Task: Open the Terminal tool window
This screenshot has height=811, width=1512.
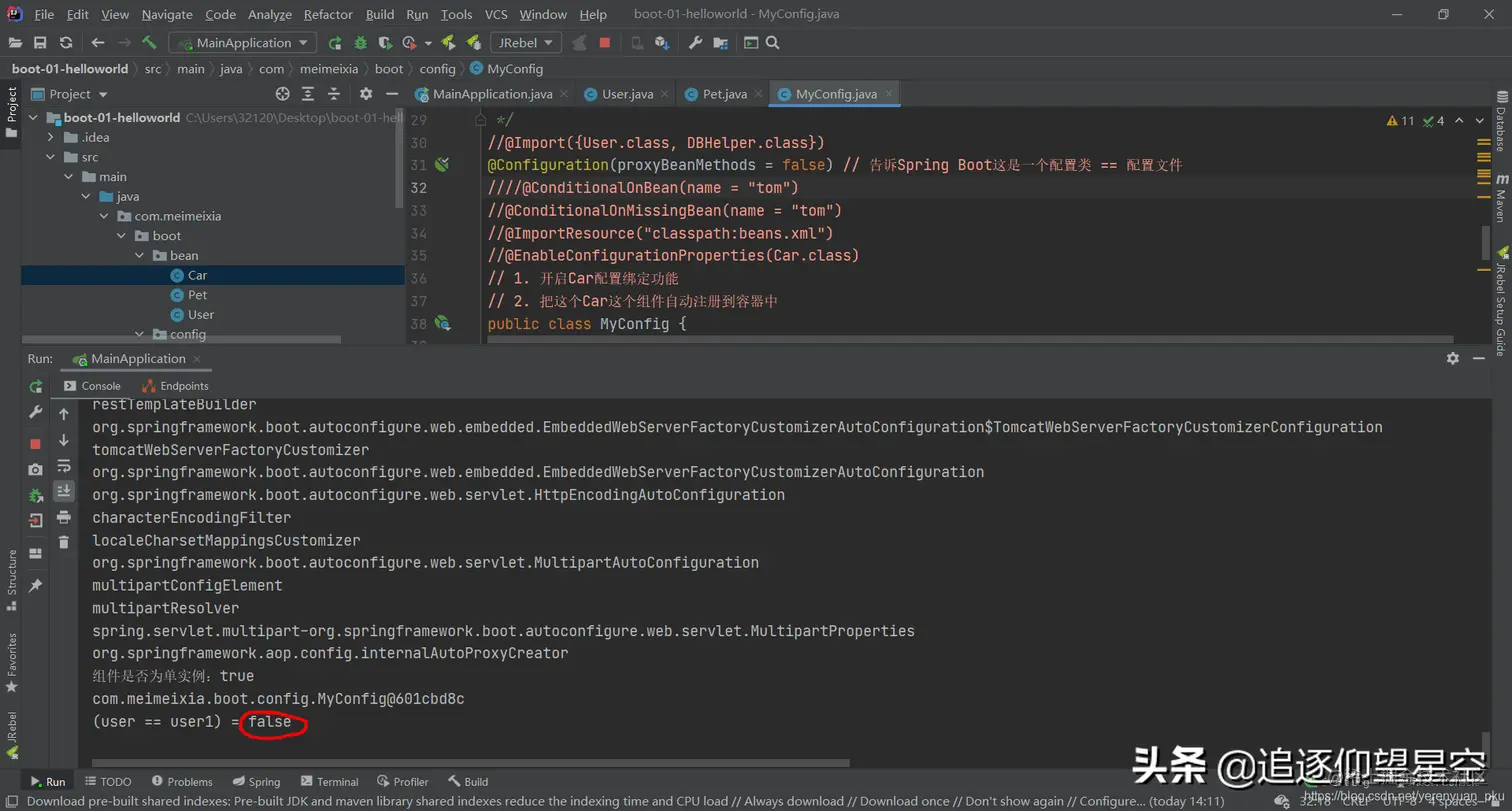Action: point(329,782)
